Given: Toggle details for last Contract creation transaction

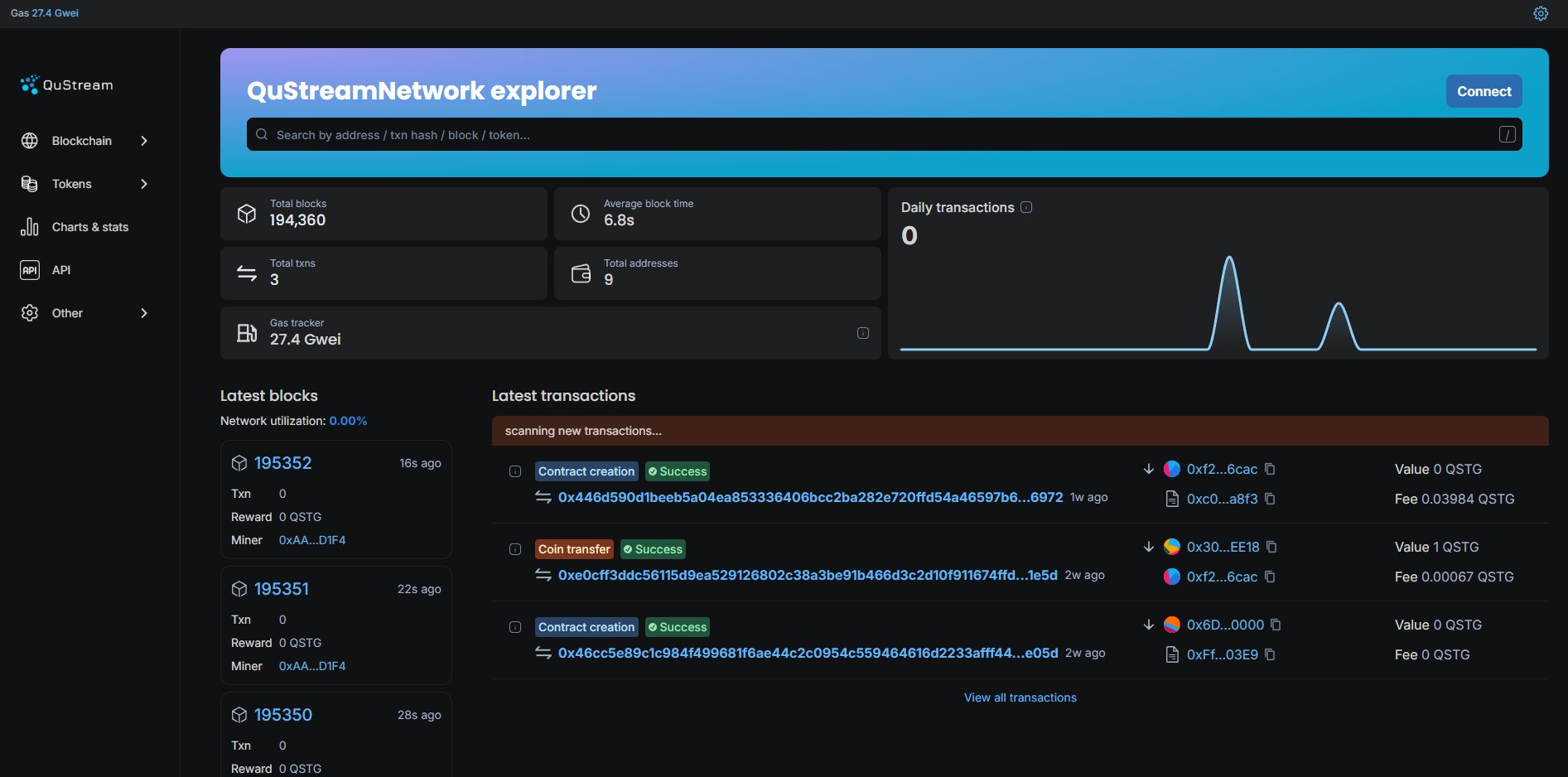Looking at the screenshot, I should tap(515, 627).
